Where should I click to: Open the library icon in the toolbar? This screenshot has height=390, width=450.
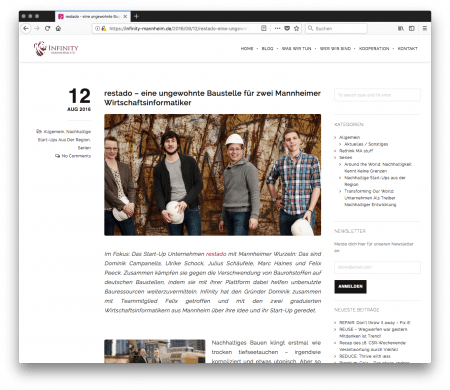point(401,28)
